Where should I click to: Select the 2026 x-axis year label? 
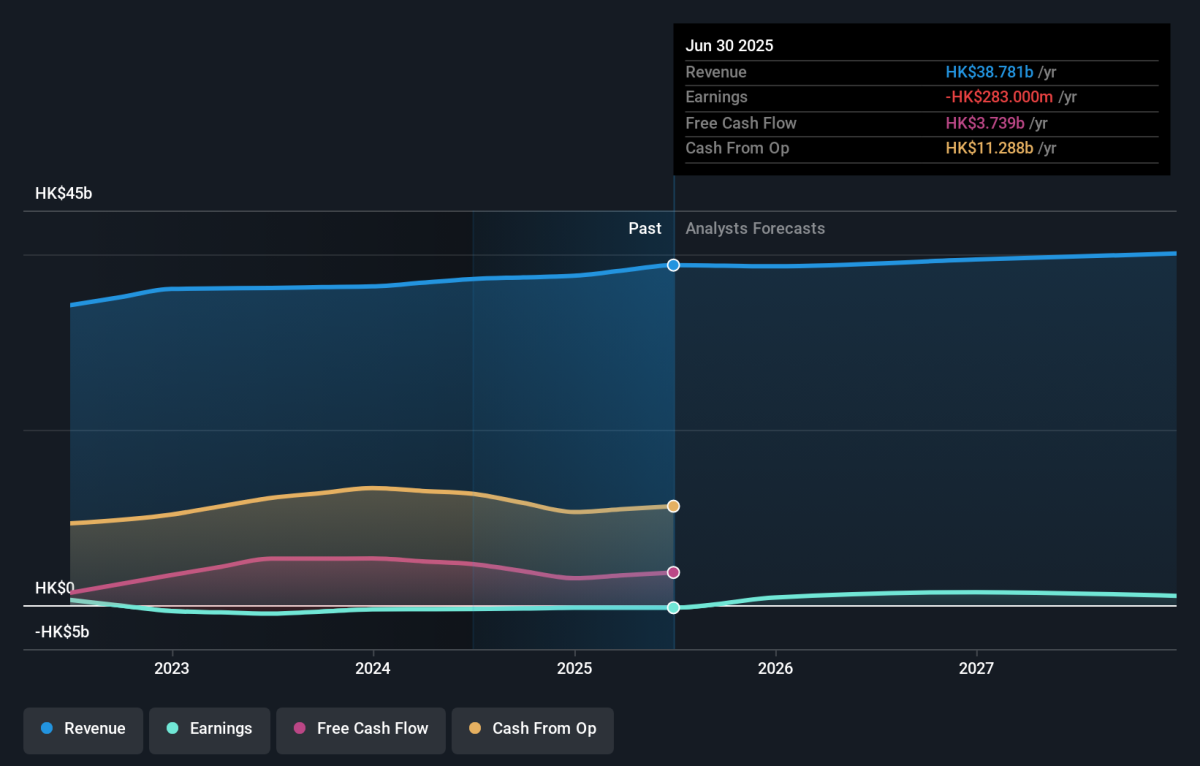pos(775,668)
